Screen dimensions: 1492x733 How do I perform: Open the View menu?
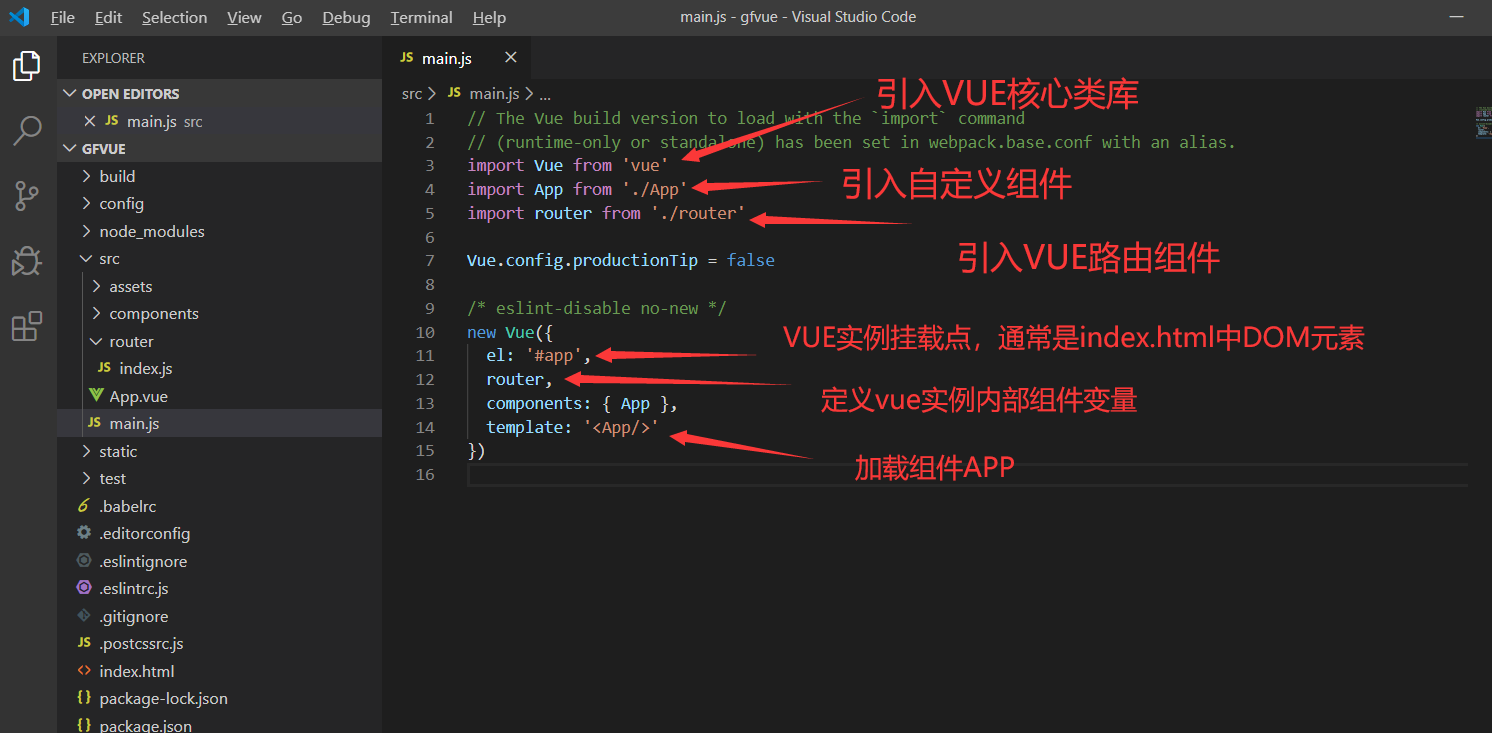coord(244,18)
